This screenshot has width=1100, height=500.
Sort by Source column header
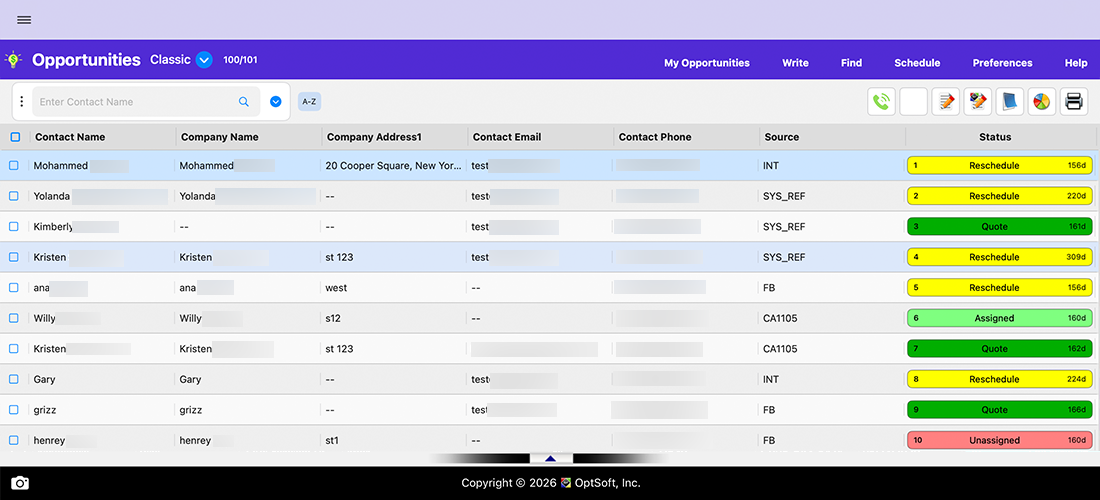pyautogui.click(x=782, y=137)
